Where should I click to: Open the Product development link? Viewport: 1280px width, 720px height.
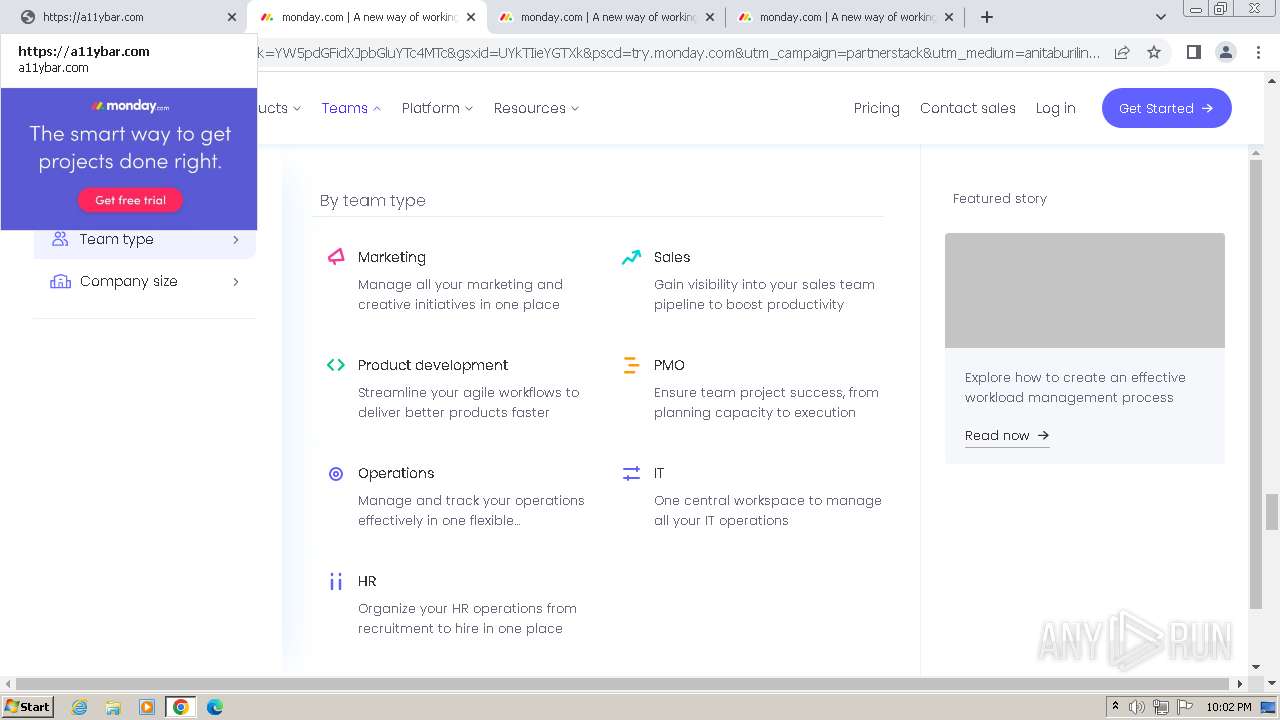point(433,365)
